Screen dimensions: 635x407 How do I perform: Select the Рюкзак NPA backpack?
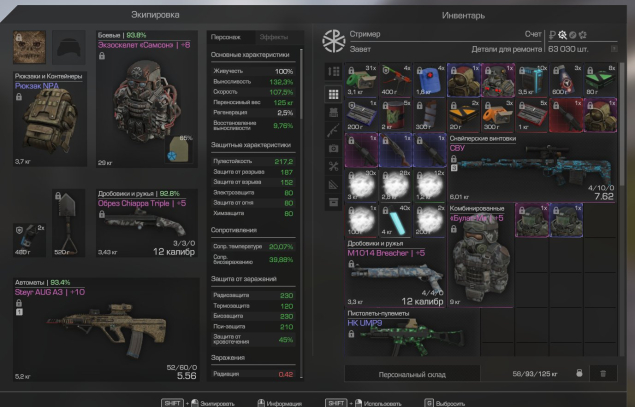coord(50,119)
